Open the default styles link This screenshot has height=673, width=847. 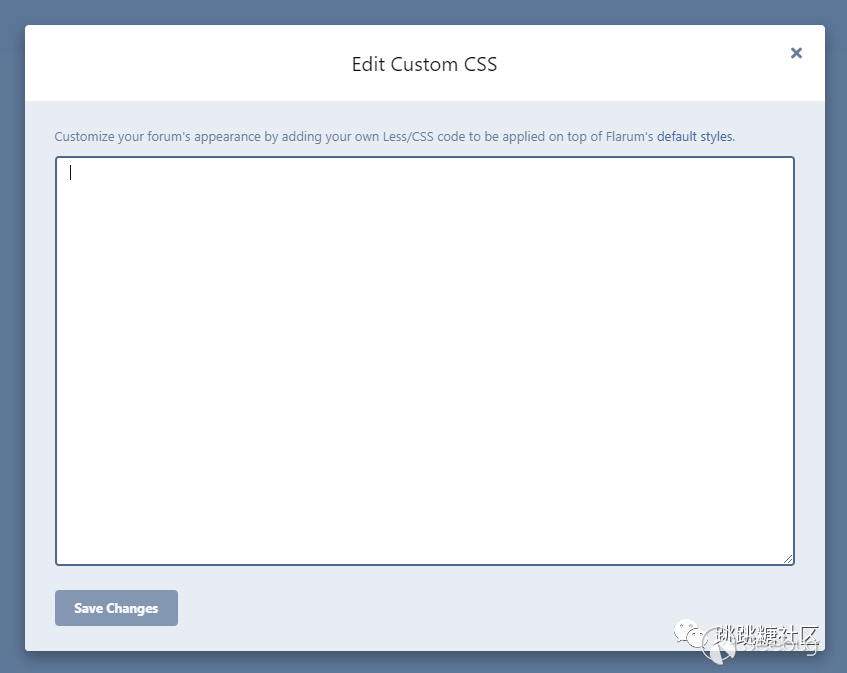point(694,137)
